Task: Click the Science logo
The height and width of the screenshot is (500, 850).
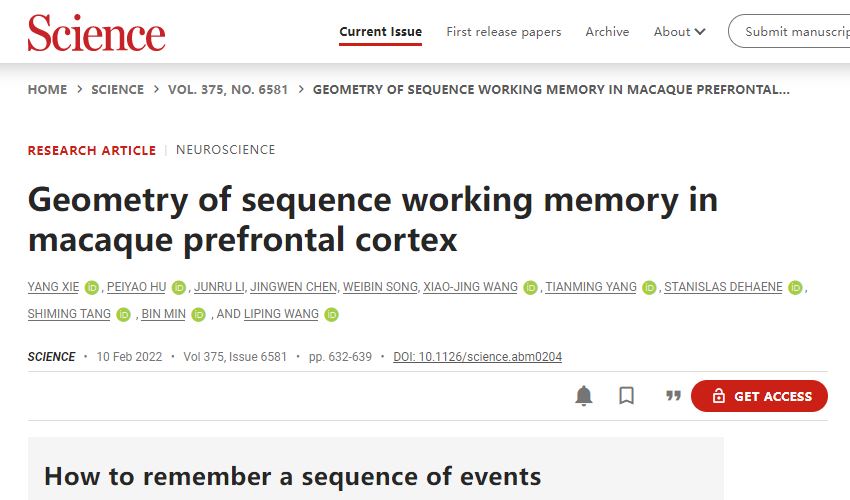Action: [x=96, y=33]
